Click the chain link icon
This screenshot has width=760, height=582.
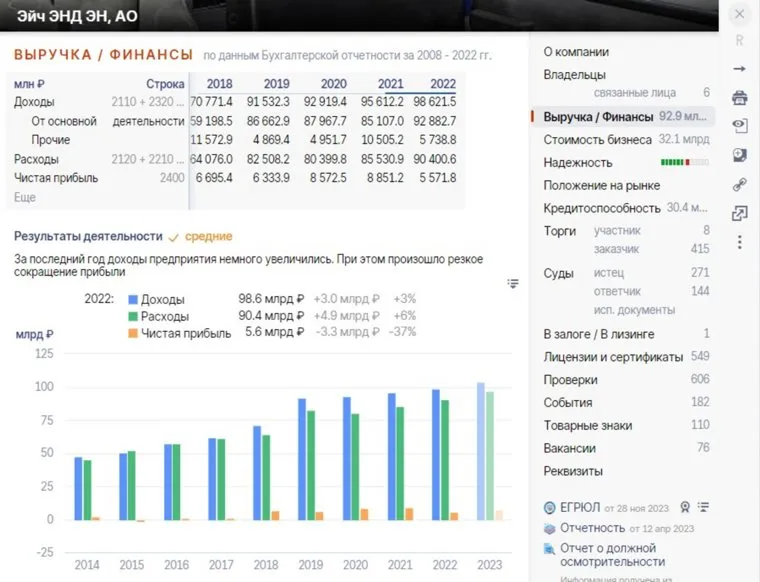click(x=739, y=184)
